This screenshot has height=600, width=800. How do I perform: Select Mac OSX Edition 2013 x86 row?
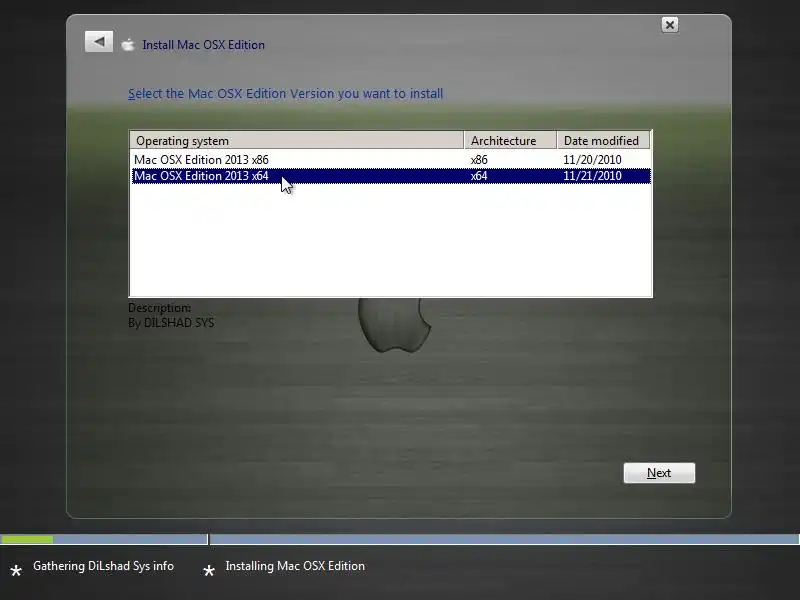coord(391,160)
